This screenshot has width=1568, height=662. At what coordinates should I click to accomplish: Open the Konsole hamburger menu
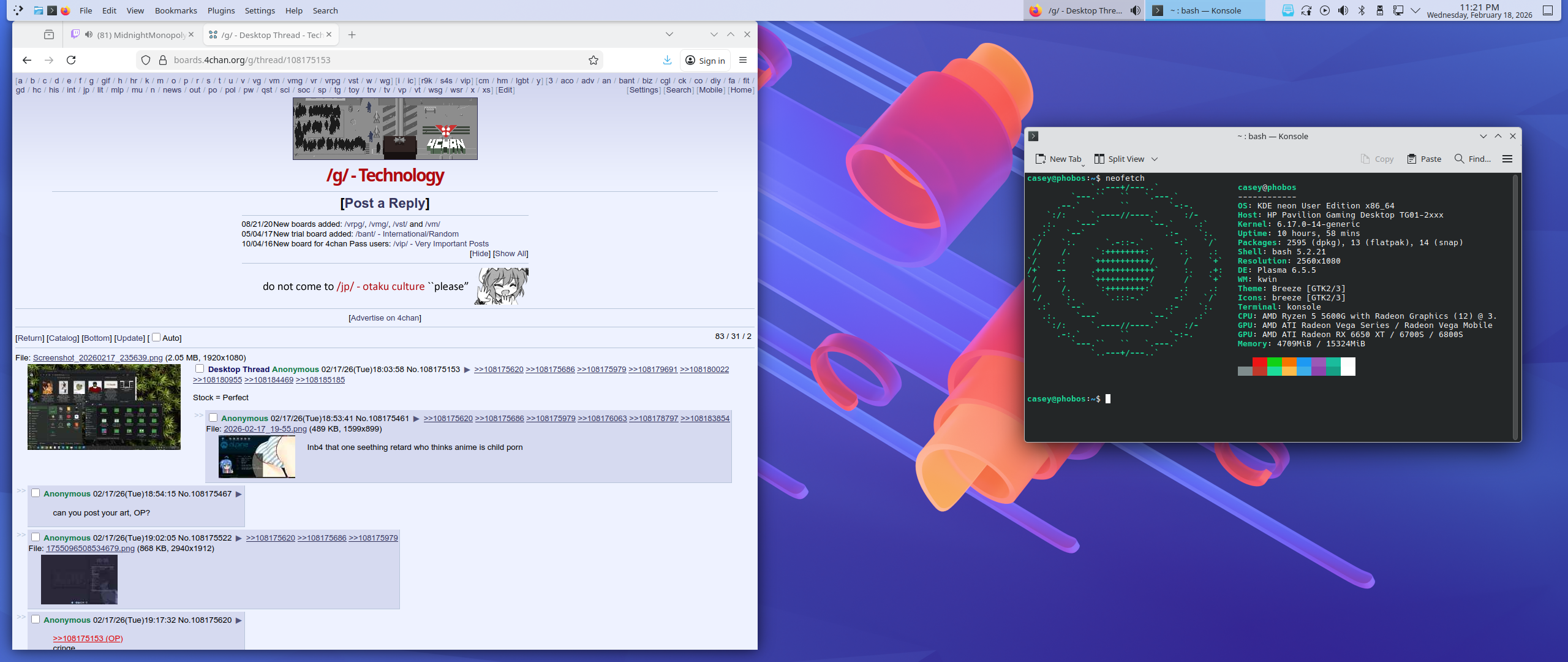[1507, 159]
